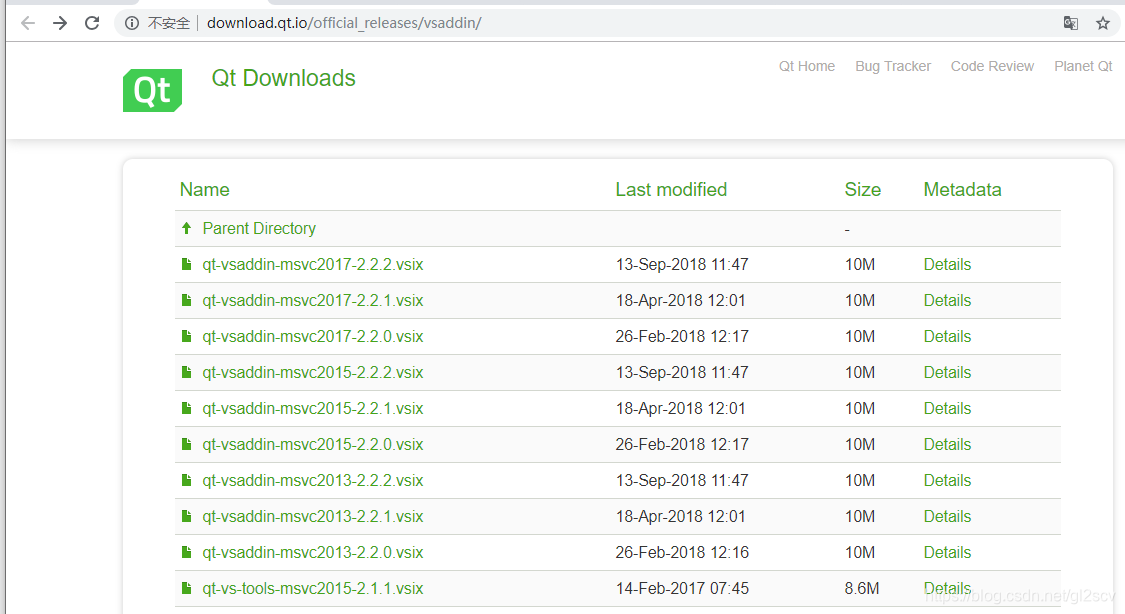Download qt-vsaddin-msvc2015-2.2.2.vsix
The image size is (1125, 614).
[313, 372]
